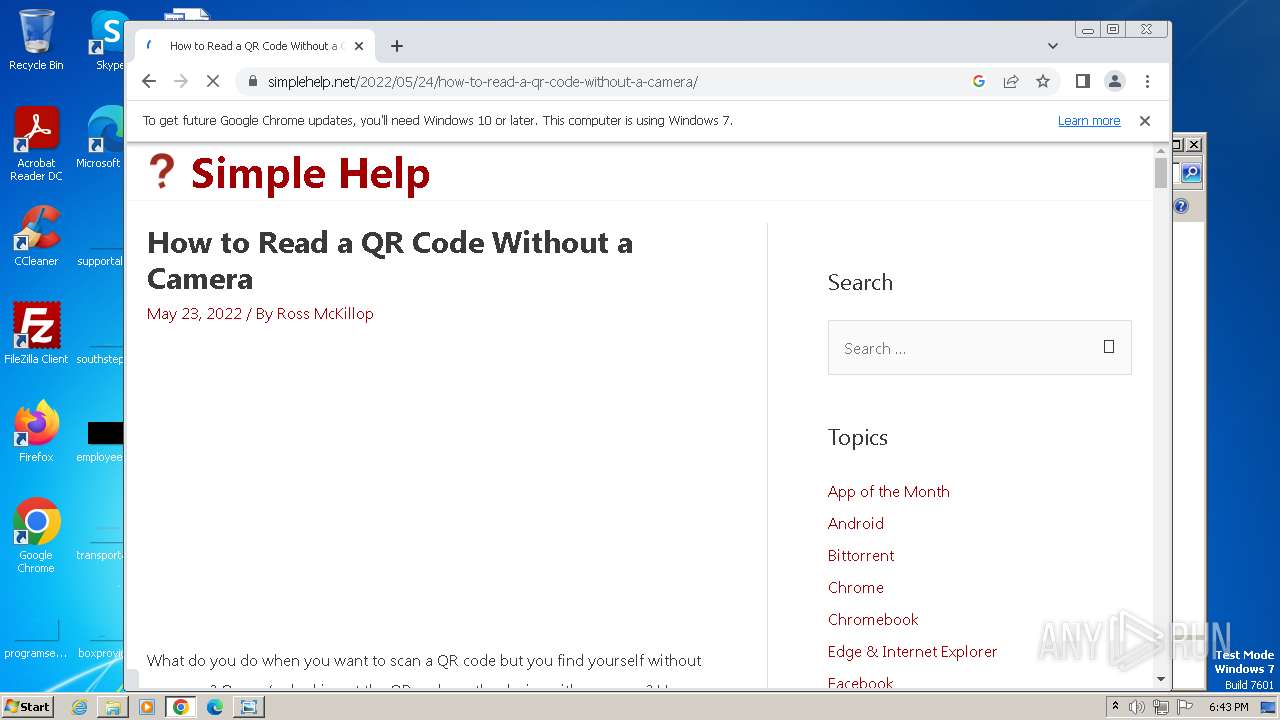Open the Chrome topic link
This screenshot has height=720, width=1280.
(856, 587)
